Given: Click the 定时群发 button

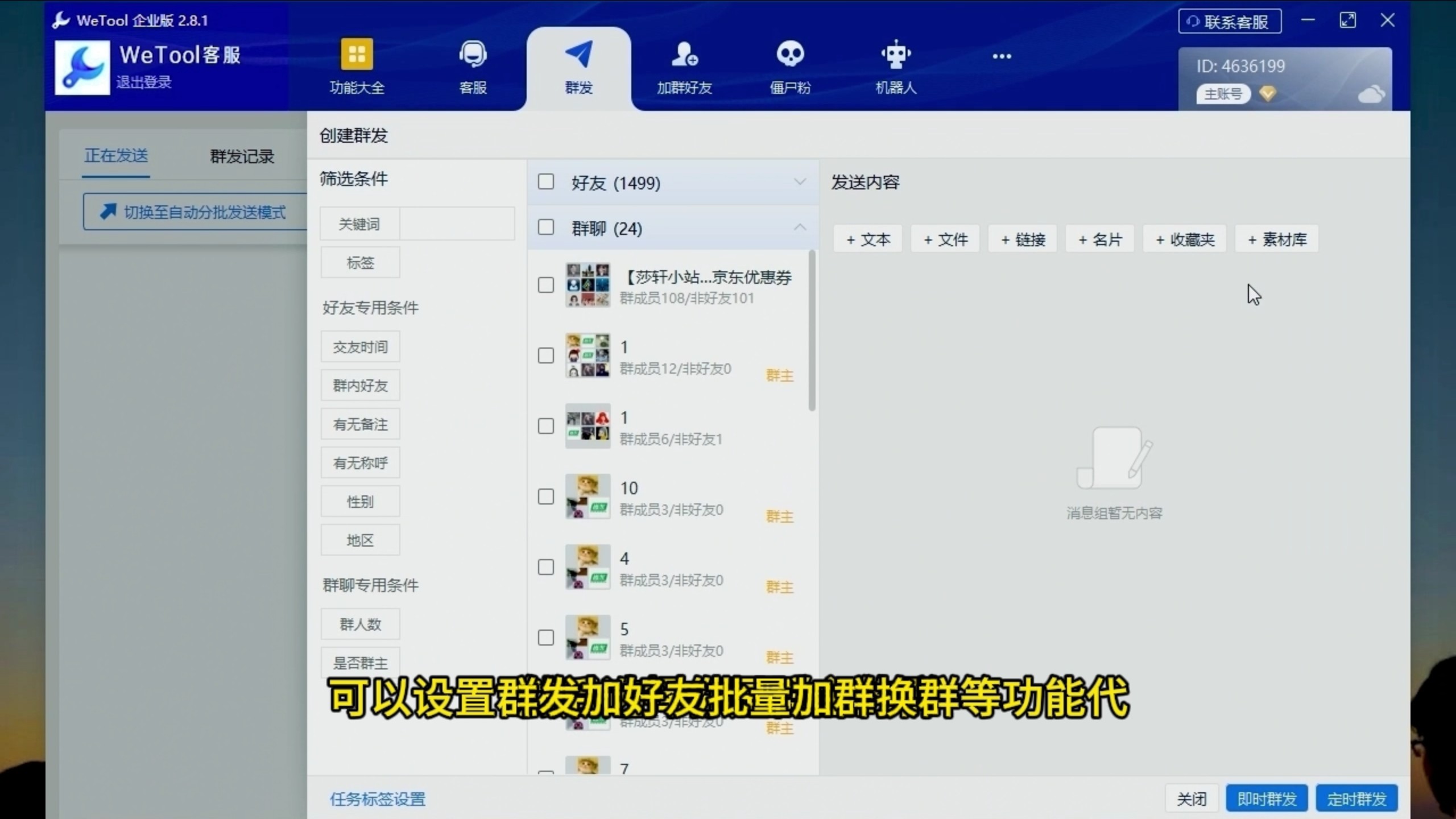Looking at the screenshot, I should point(1356,799).
